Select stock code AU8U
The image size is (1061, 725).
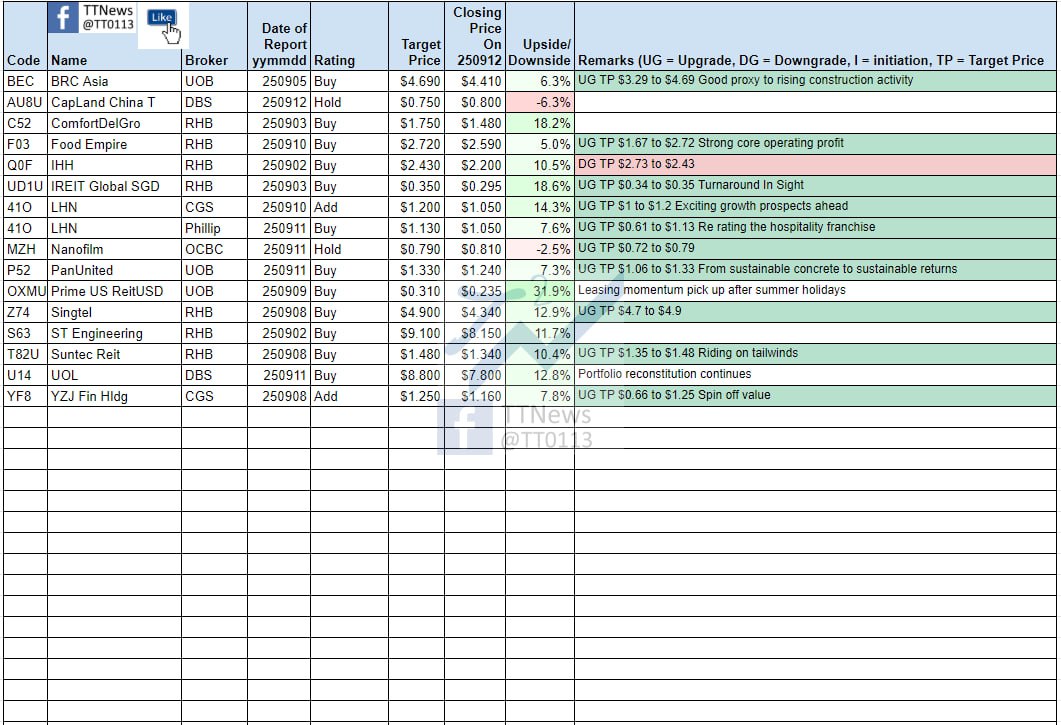[x=24, y=102]
